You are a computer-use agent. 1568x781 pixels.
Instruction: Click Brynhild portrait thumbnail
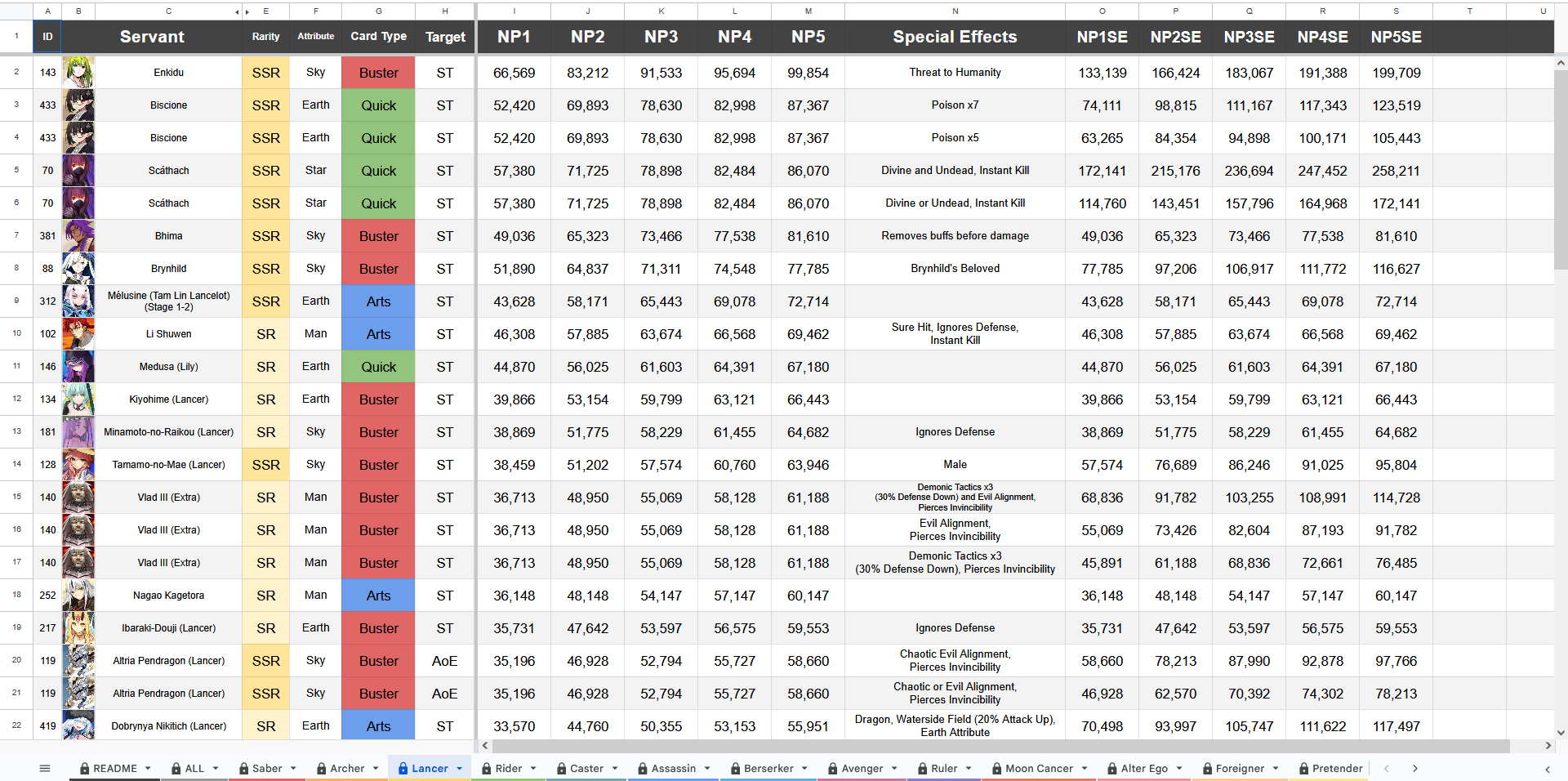click(x=78, y=269)
